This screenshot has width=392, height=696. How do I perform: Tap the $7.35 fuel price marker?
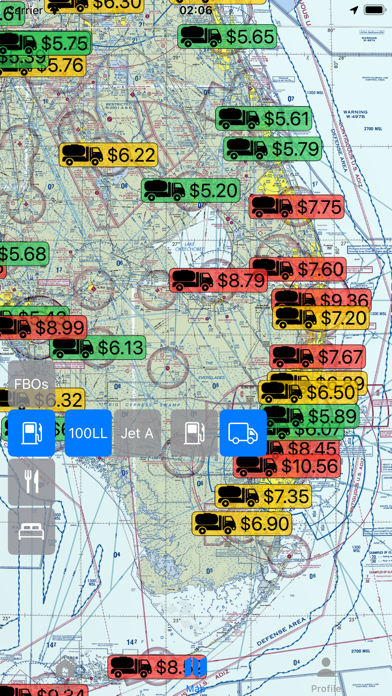click(x=263, y=496)
